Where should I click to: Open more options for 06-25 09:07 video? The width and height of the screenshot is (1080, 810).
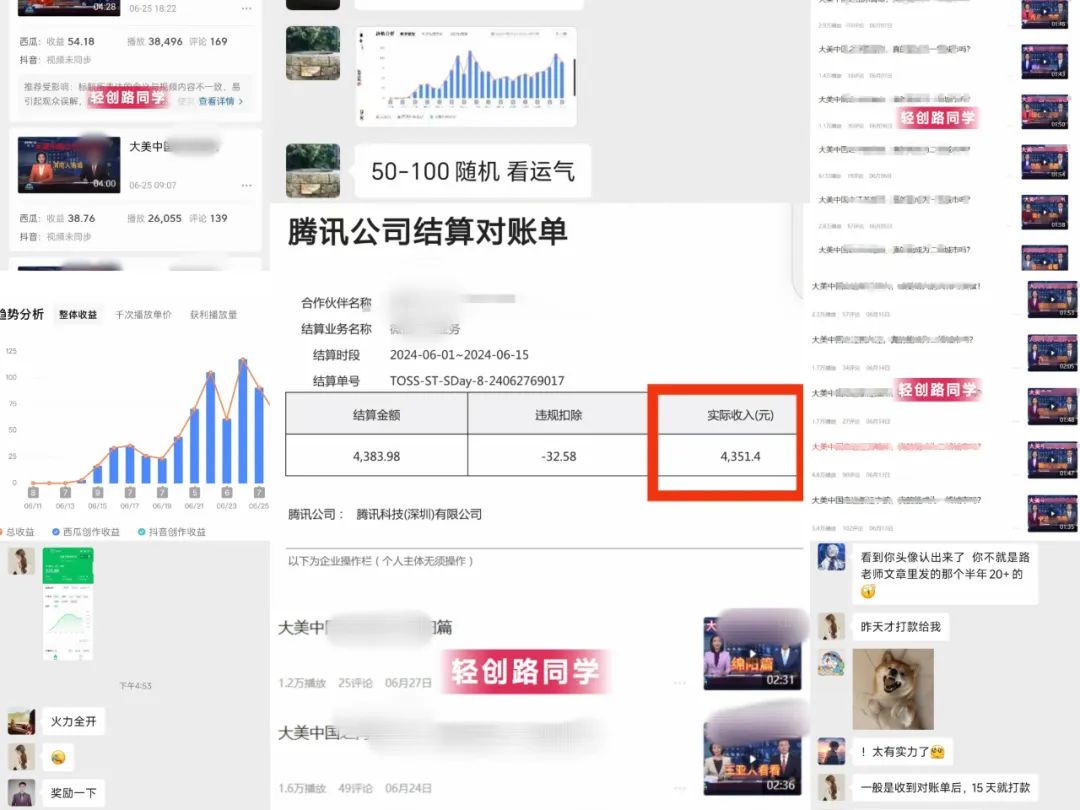coord(246,185)
